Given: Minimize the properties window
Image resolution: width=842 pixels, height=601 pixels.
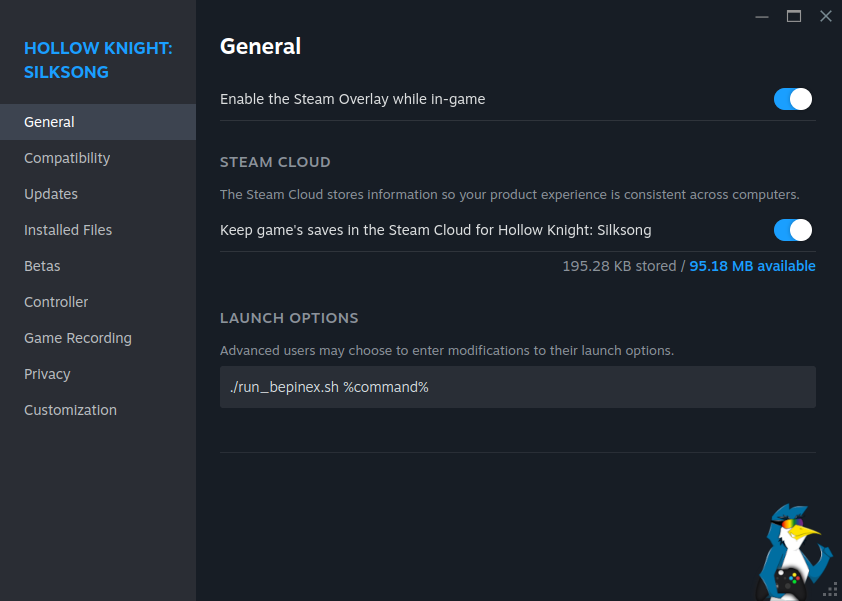Looking at the screenshot, I should (762, 16).
